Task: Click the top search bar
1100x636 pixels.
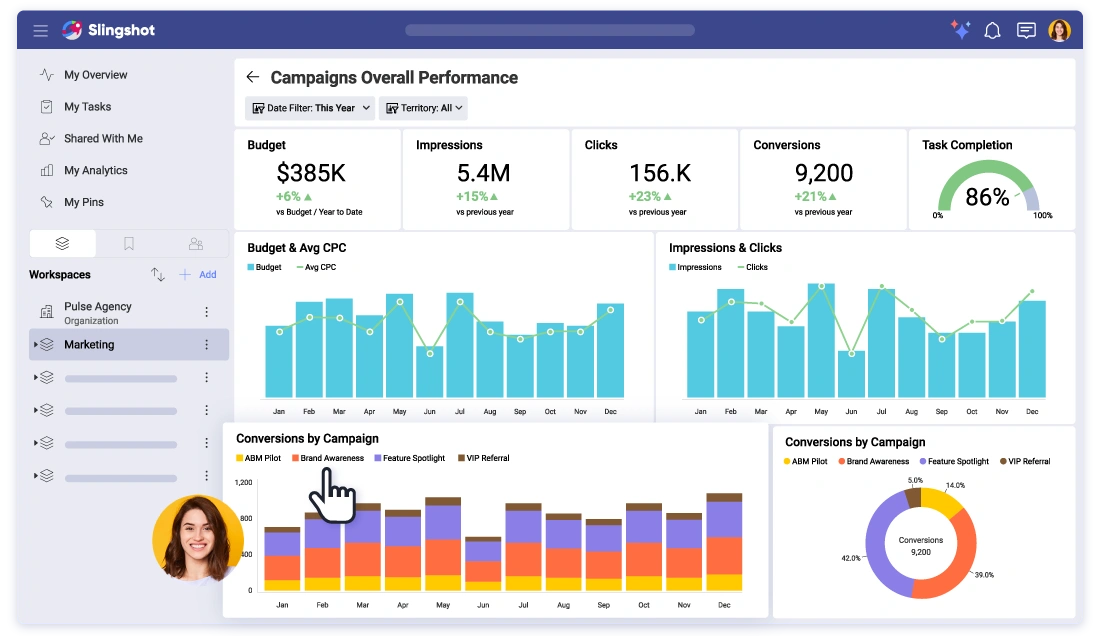Action: click(x=548, y=30)
